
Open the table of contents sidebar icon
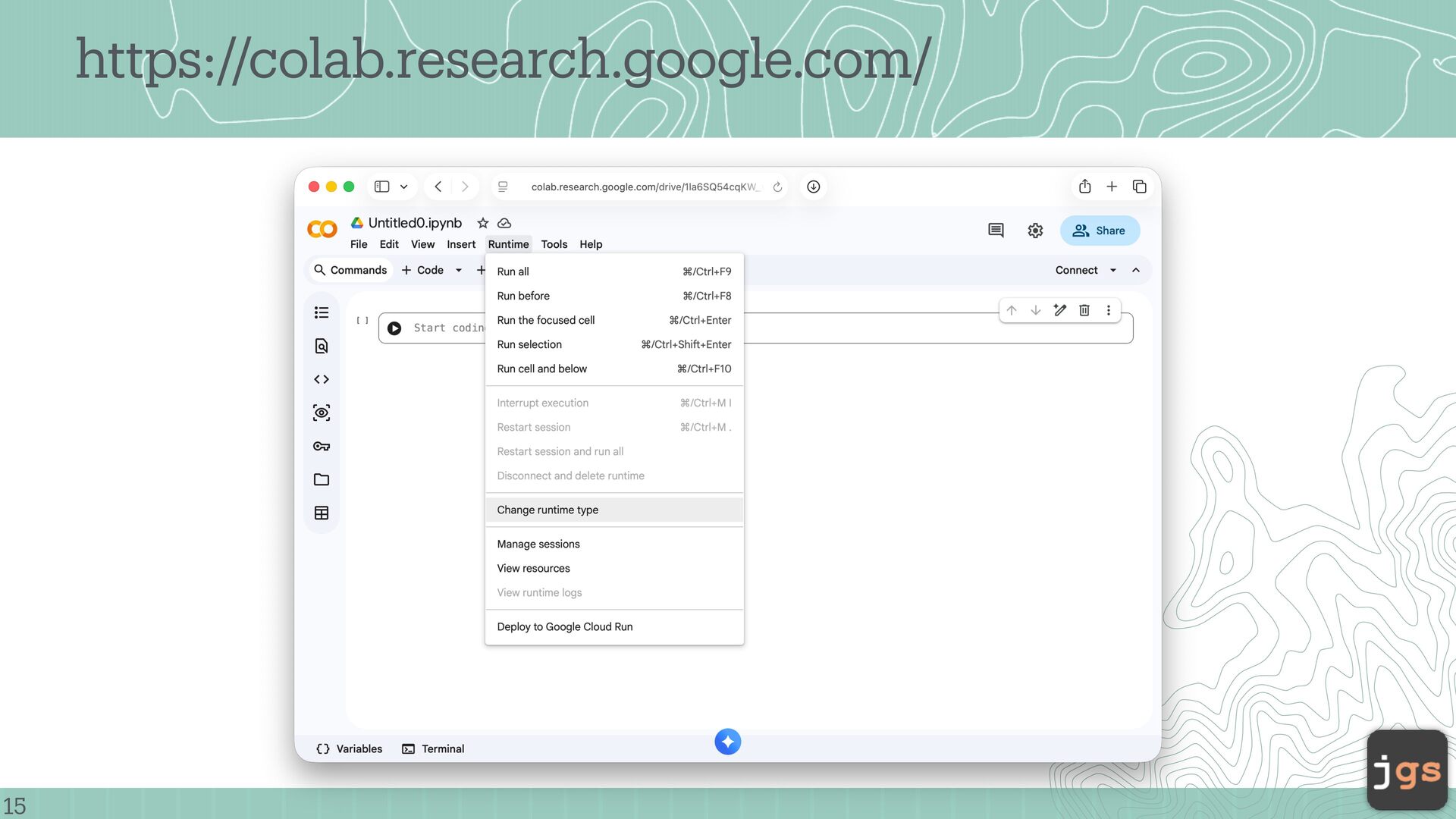pyautogui.click(x=322, y=312)
